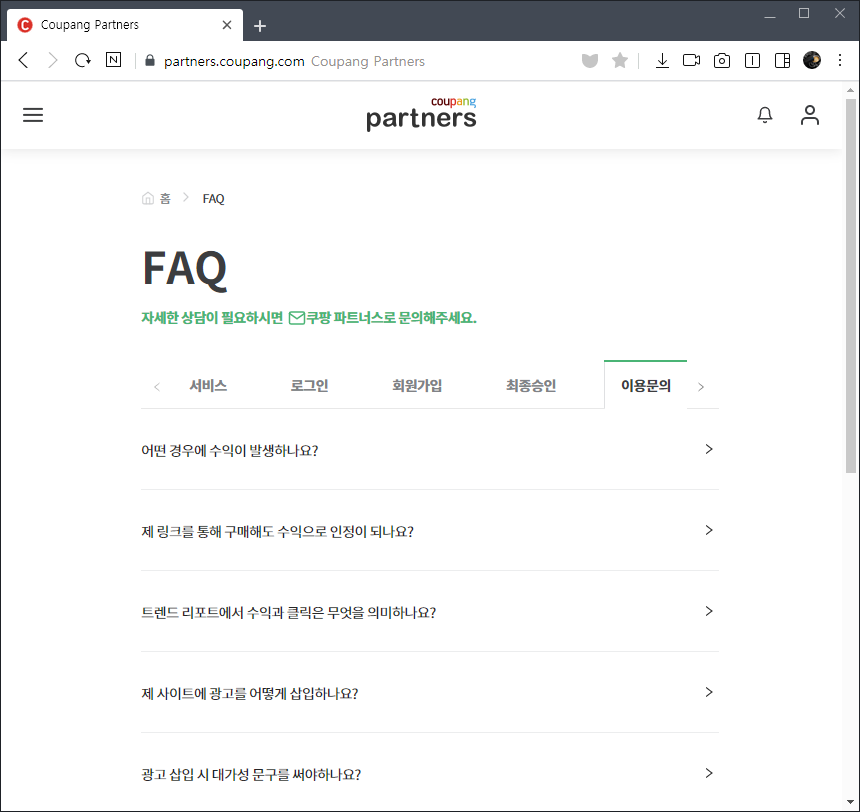Expand chevron for 어떤 경우에 수익이 발생하나요?
The height and width of the screenshot is (812, 860).
709,449
